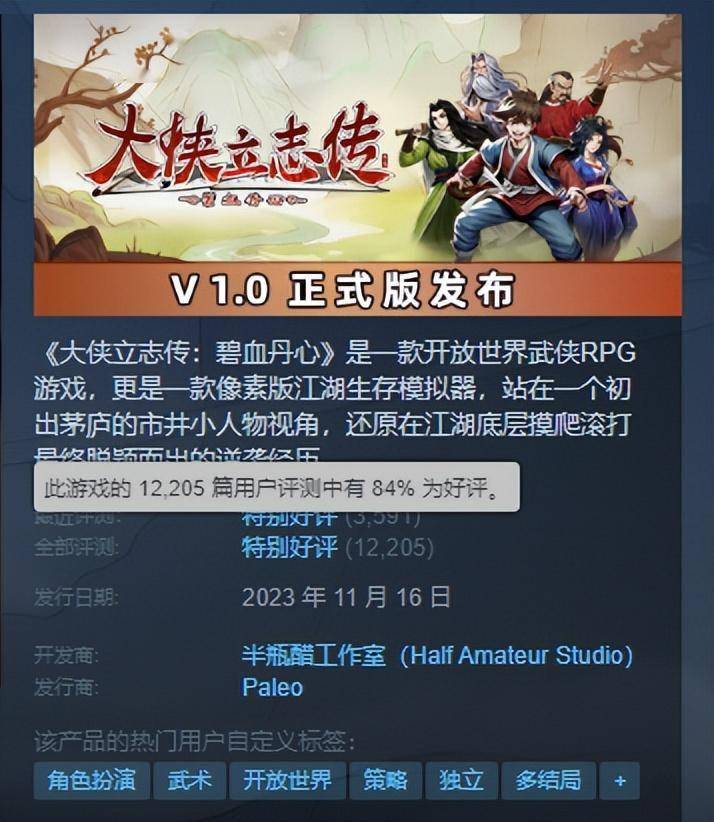
Task: Select the 武术 tag
Action: point(189,781)
